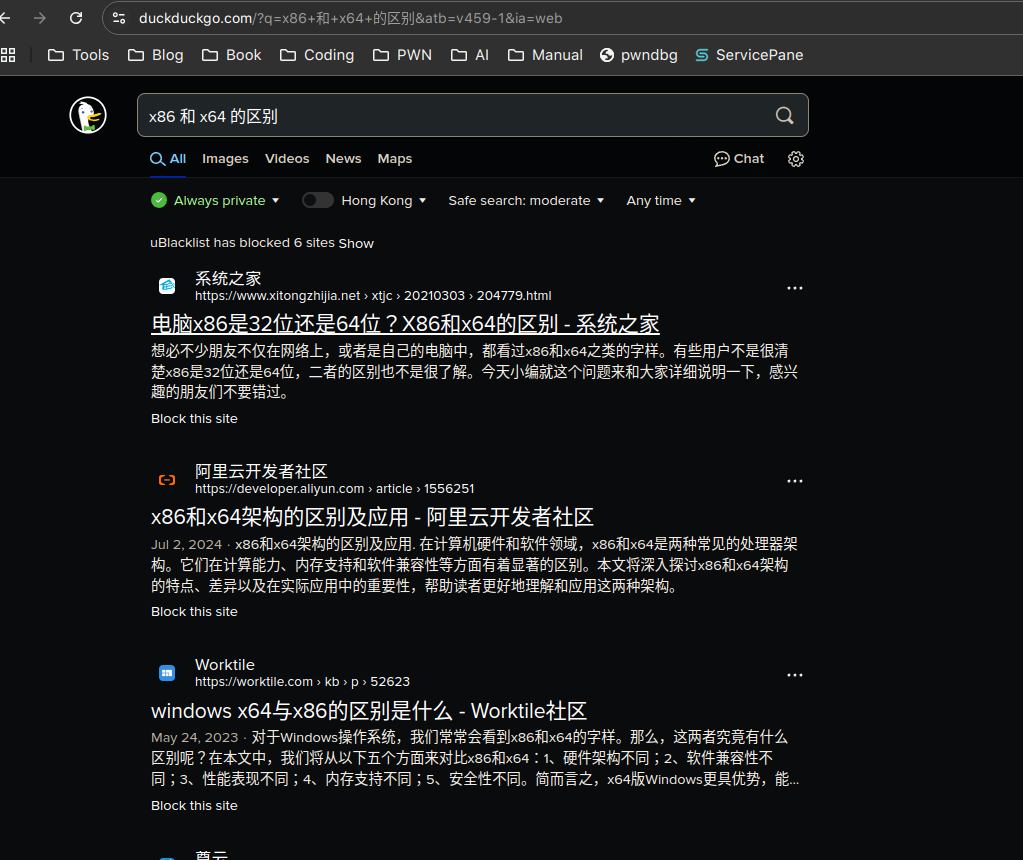This screenshot has height=860, width=1023.
Task: Click the xitongzhijia.net result URL
Action: click(x=373, y=296)
